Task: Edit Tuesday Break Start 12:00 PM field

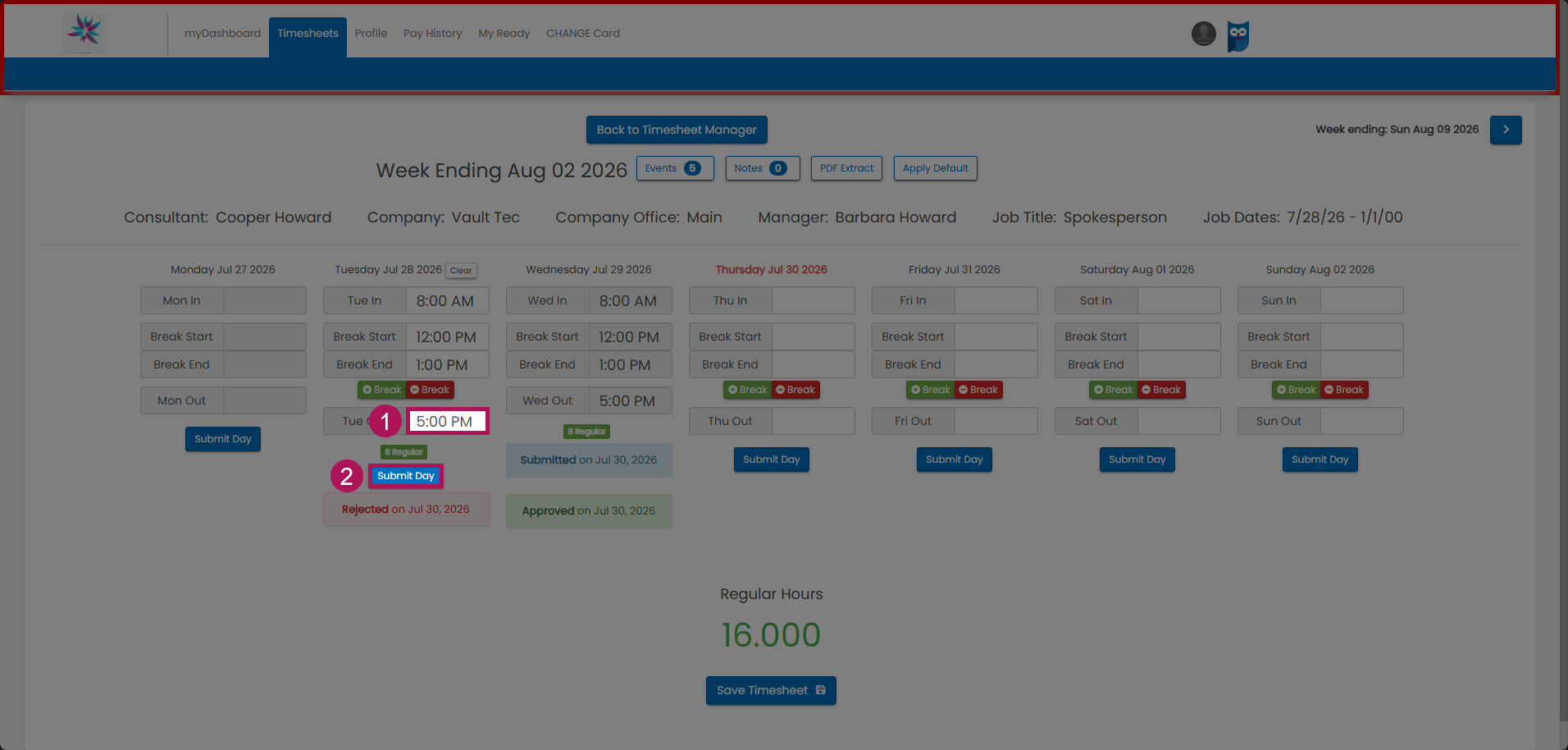Action: [x=448, y=336]
